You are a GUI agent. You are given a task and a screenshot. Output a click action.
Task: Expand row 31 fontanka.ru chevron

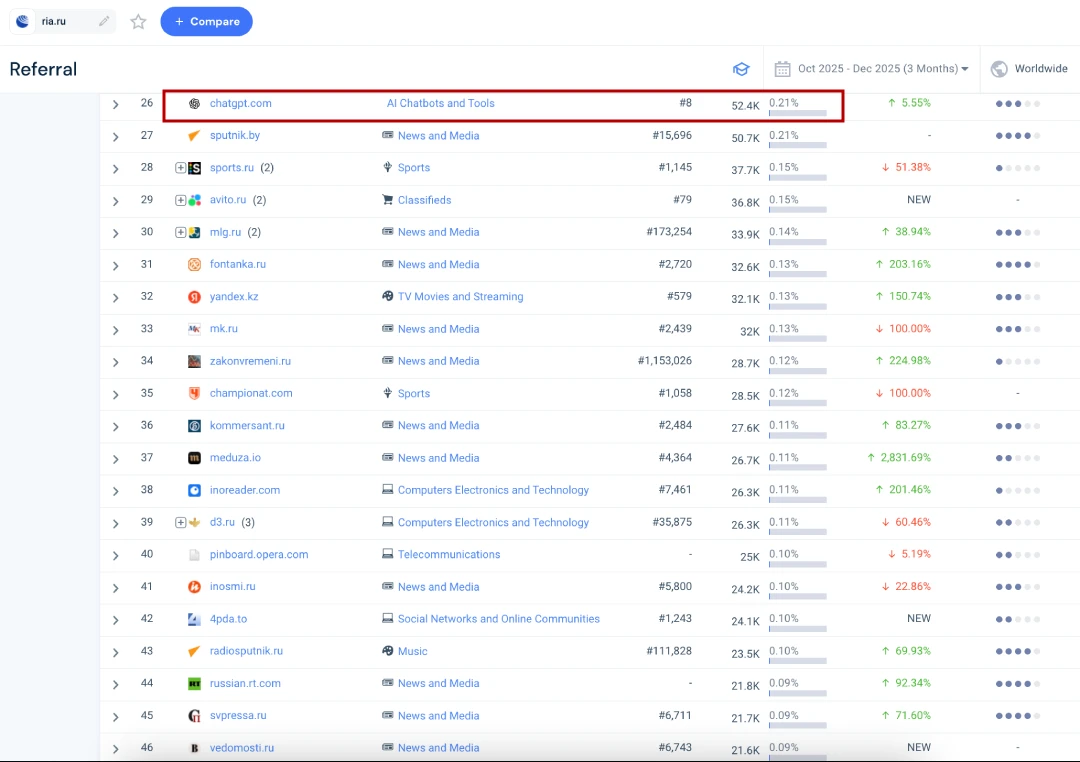(116, 265)
